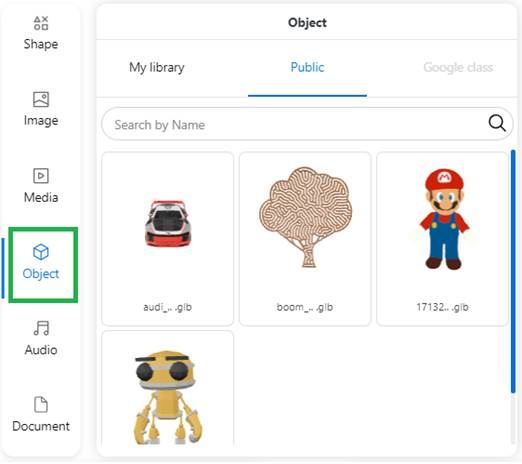Switch to the My library tab

click(x=157, y=67)
